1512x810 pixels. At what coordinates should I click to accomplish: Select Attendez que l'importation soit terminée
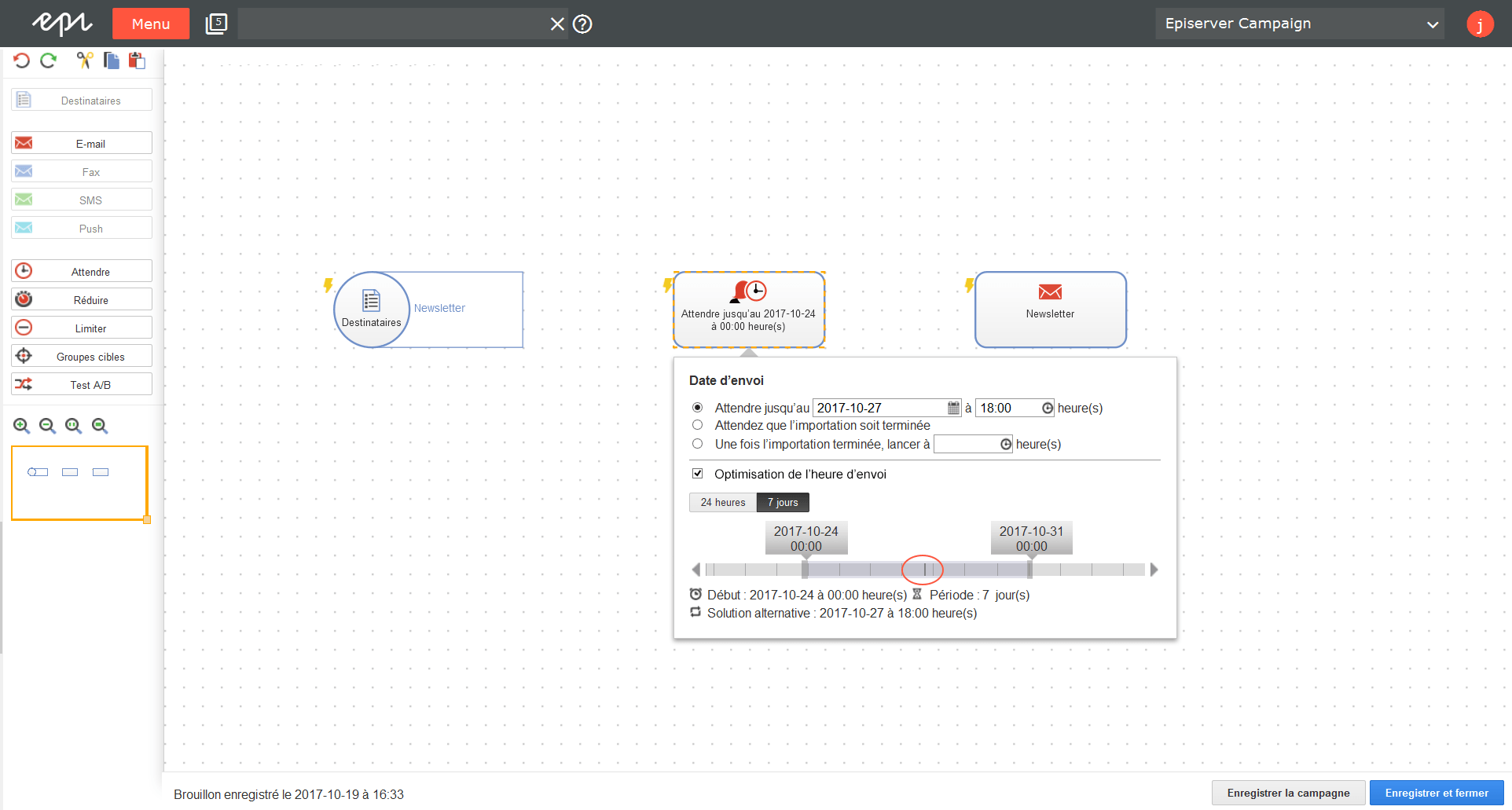click(697, 425)
